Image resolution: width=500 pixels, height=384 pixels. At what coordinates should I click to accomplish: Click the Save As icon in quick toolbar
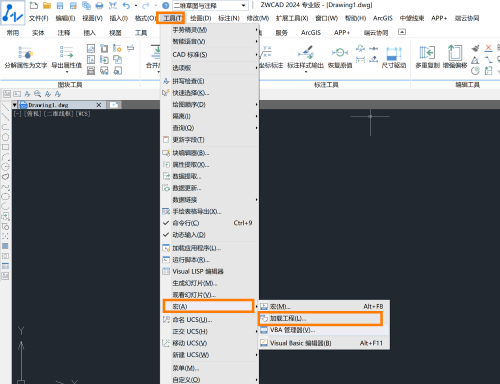pyautogui.click(x=73, y=5)
